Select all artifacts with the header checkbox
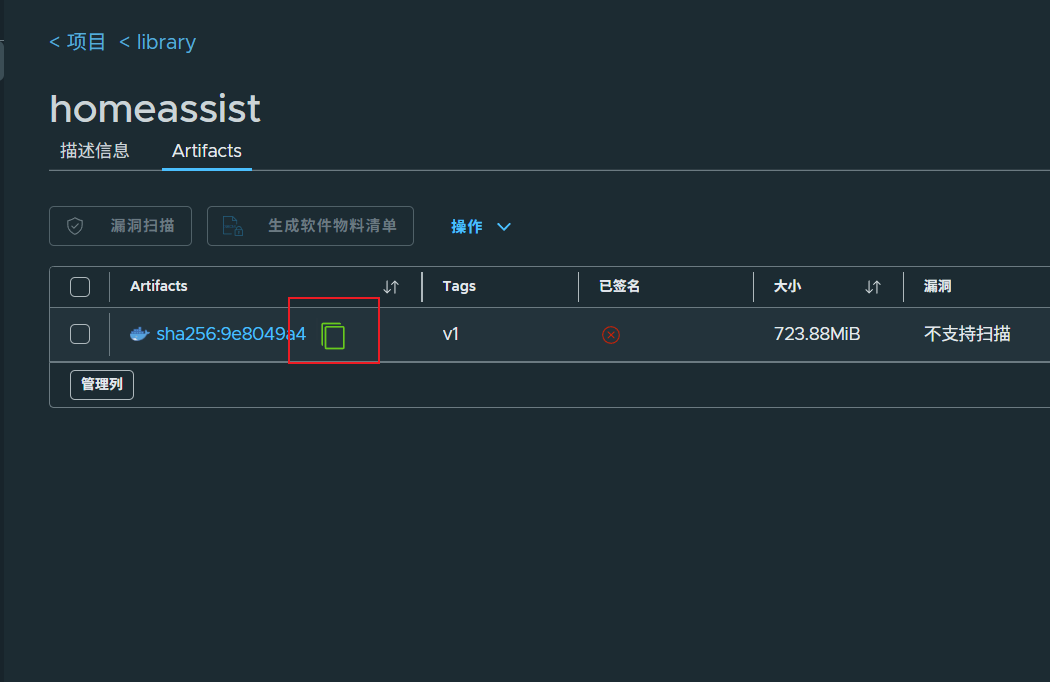 pyautogui.click(x=80, y=287)
